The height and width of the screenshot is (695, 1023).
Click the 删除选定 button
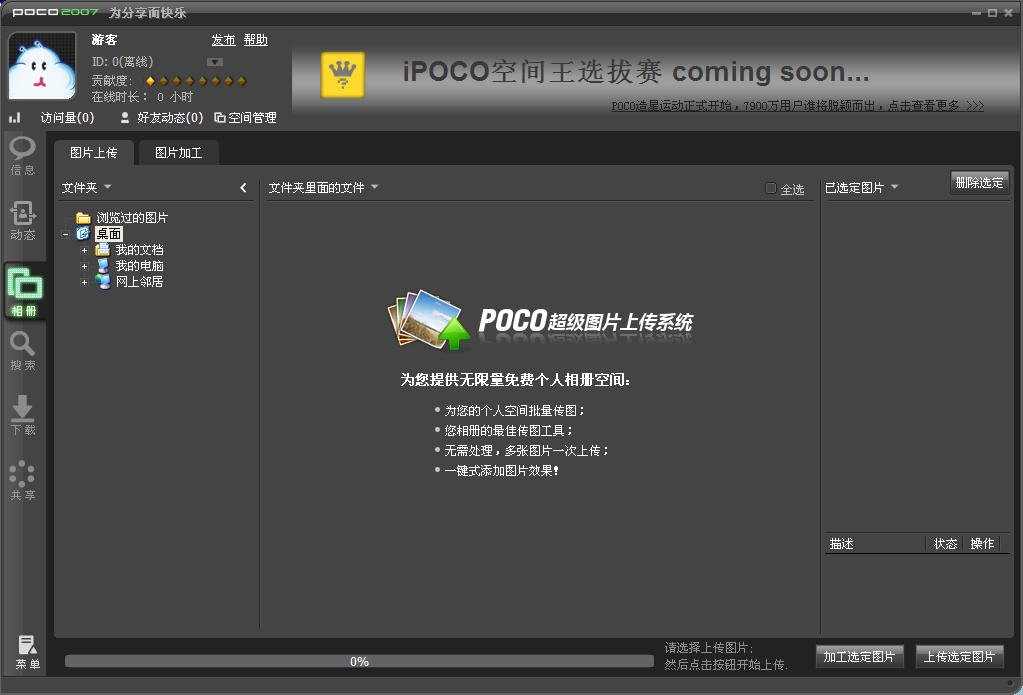(x=979, y=183)
